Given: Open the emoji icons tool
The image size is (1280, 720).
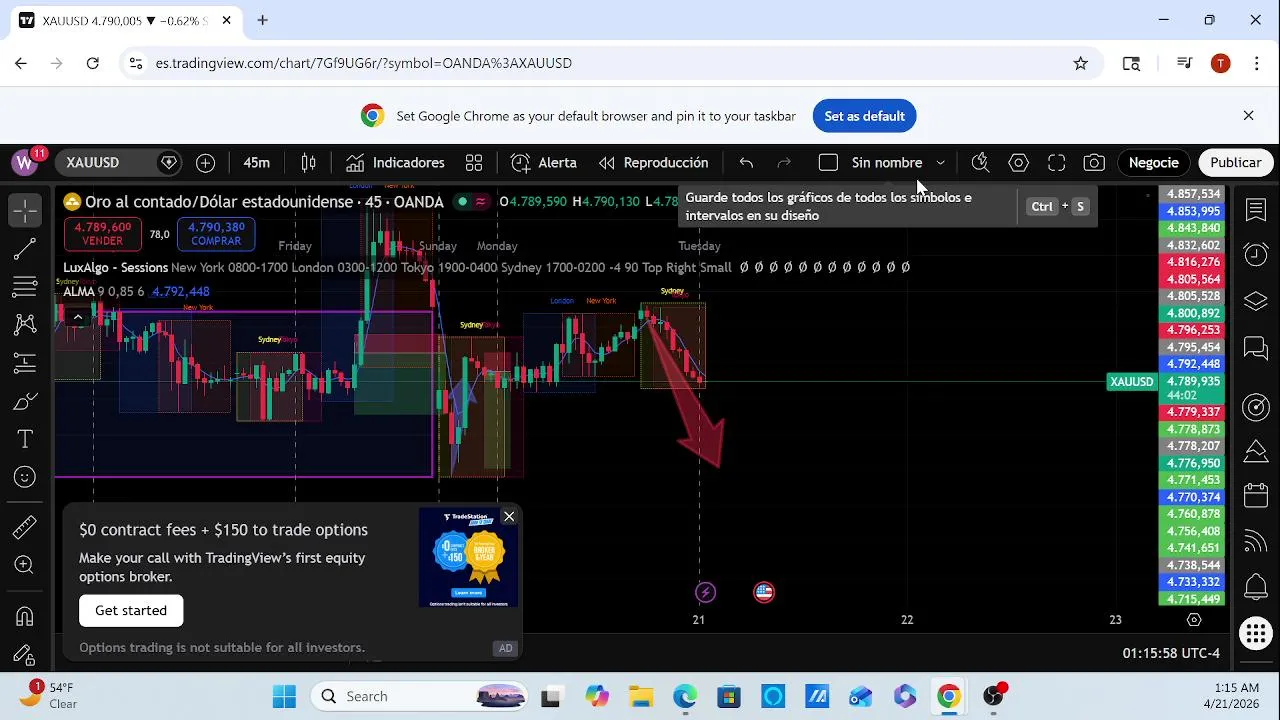Looking at the screenshot, I should pos(25,477).
